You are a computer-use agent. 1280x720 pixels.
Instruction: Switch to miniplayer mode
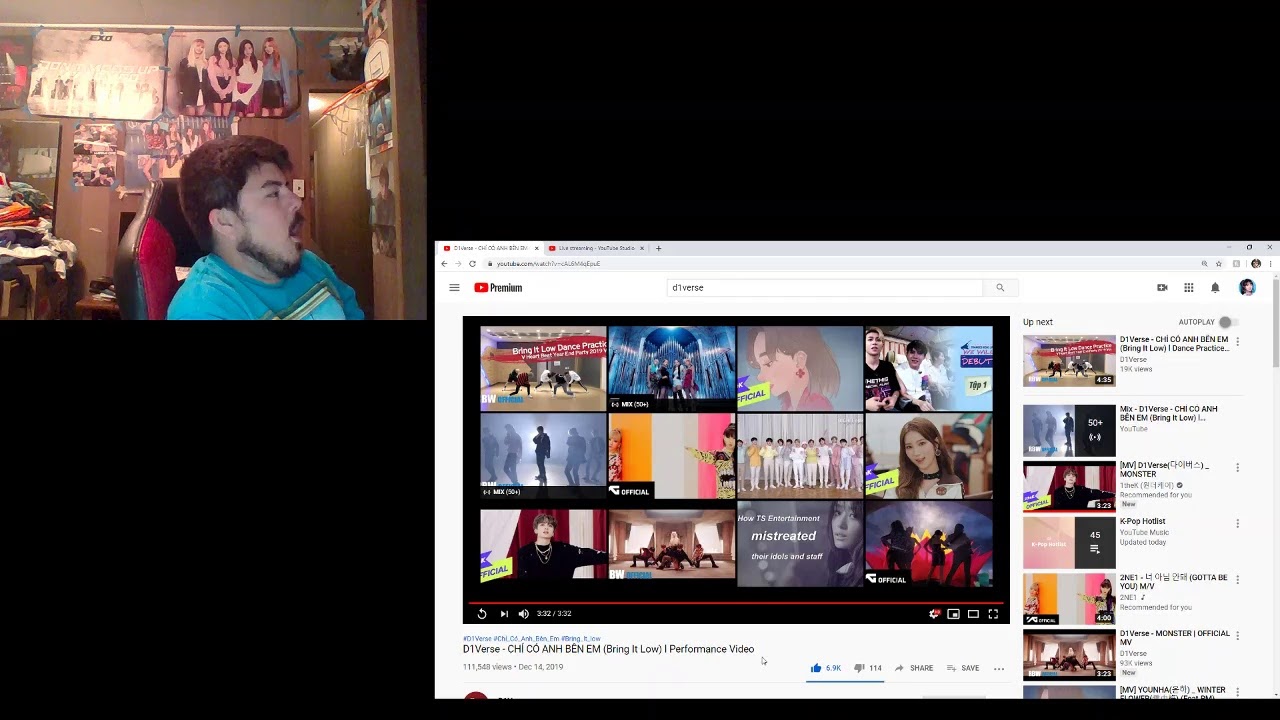(953, 614)
